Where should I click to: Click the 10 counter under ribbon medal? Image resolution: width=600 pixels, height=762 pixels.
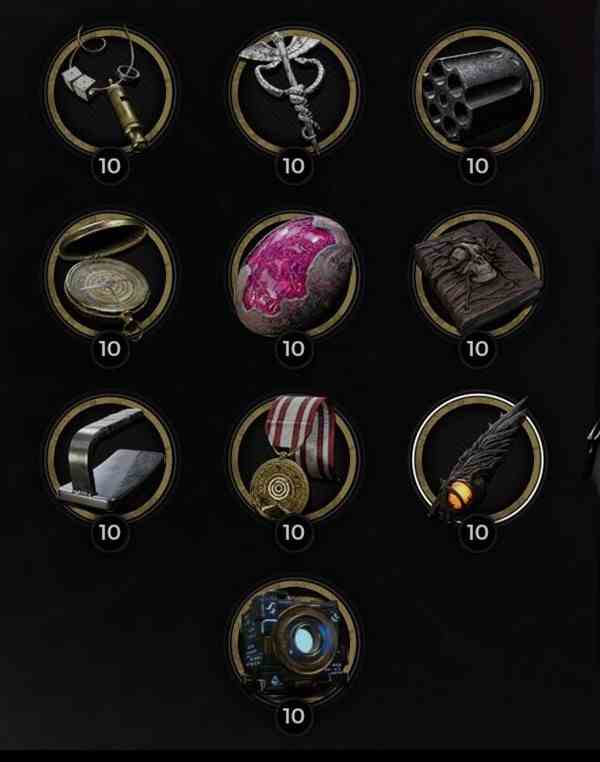[293, 533]
